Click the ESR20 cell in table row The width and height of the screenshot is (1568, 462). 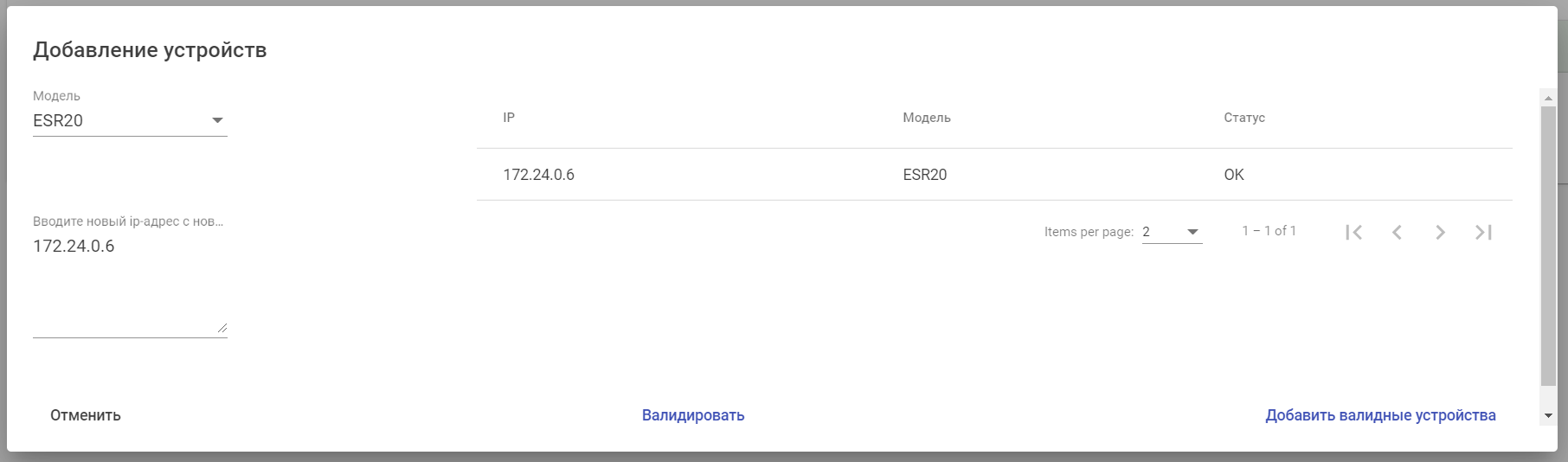click(x=924, y=175)
